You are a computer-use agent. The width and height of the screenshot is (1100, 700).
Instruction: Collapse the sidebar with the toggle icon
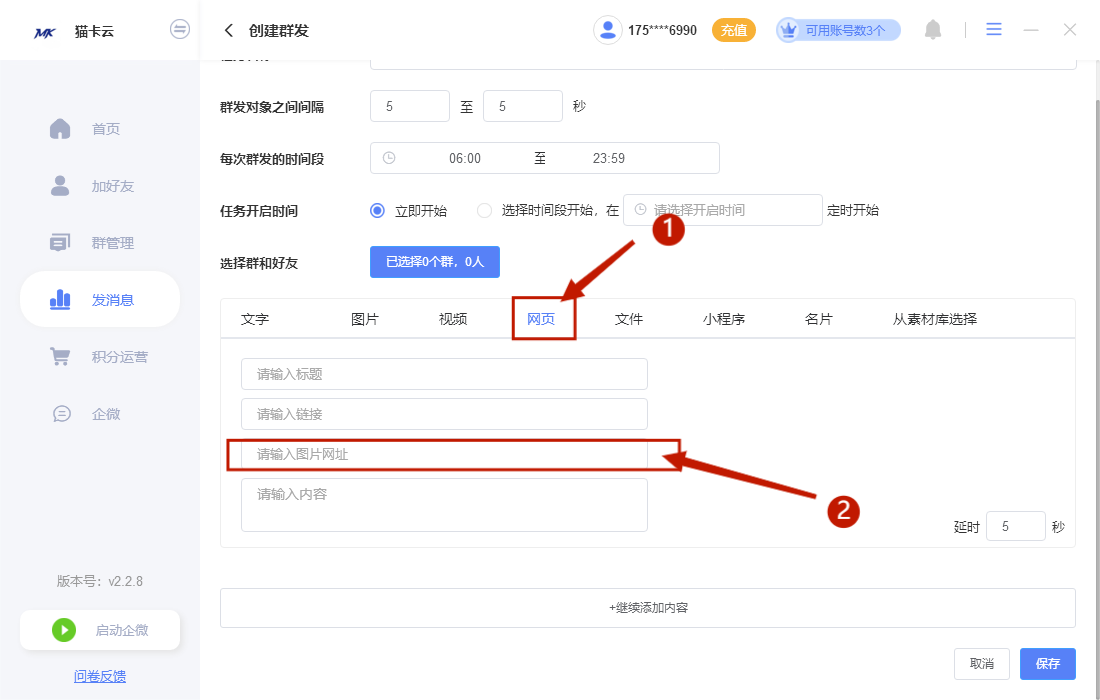click(180, 29)
